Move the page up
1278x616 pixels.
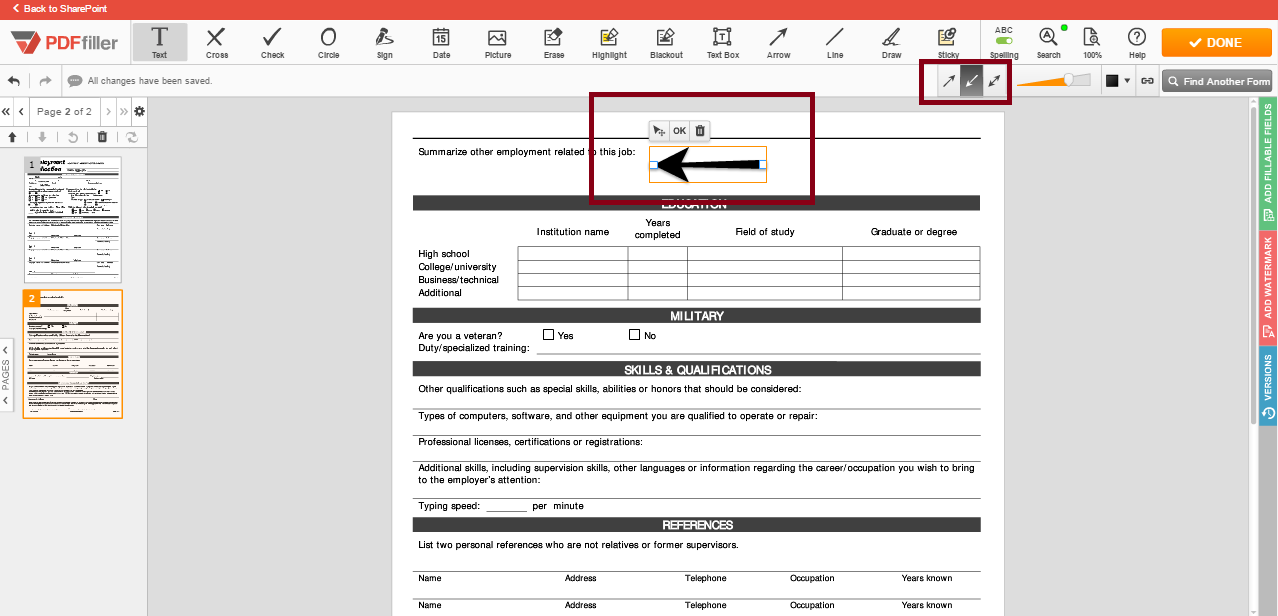(12, 137)
